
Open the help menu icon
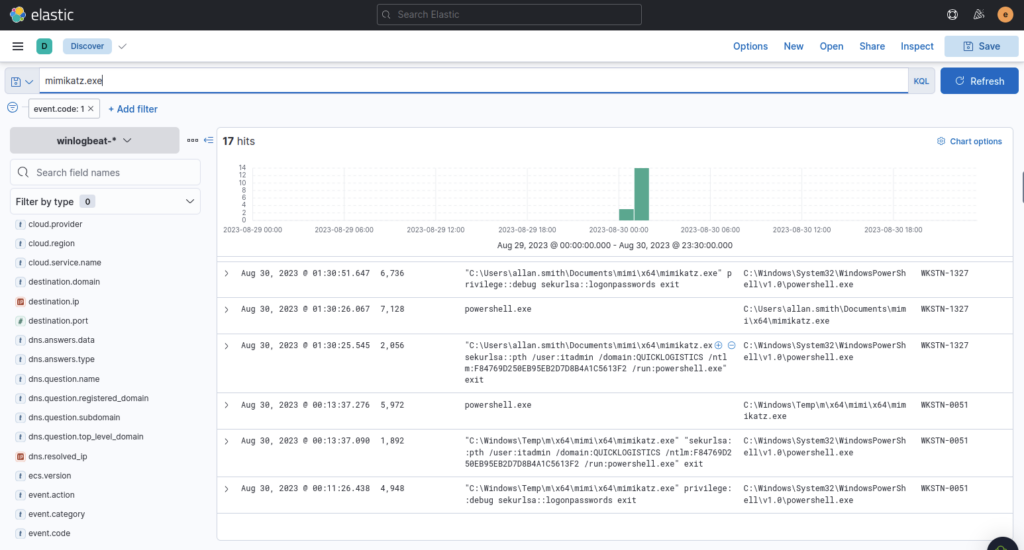click(952, 14)
